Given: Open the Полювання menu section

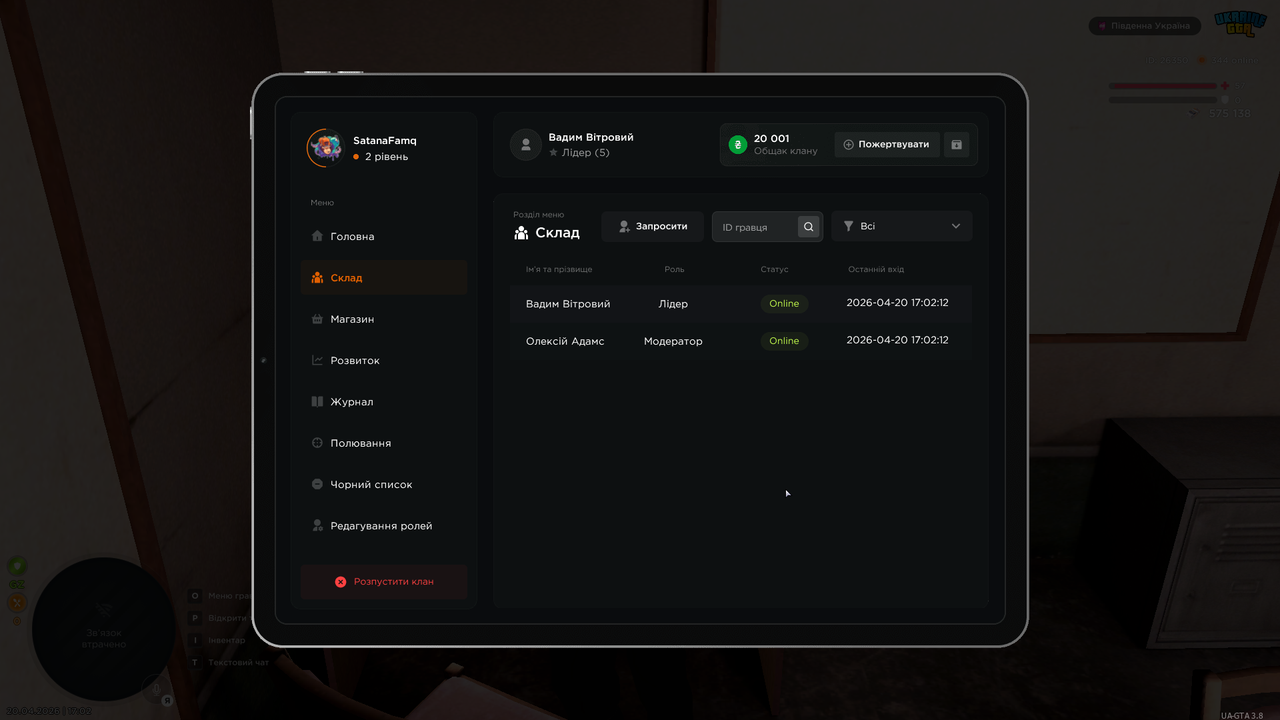Looking at the screenshot, I should 384,443.
